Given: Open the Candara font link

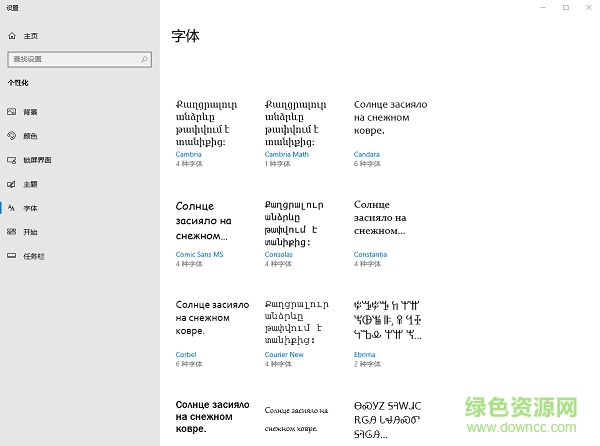Looking at the screenshot, I should point(367,154).
